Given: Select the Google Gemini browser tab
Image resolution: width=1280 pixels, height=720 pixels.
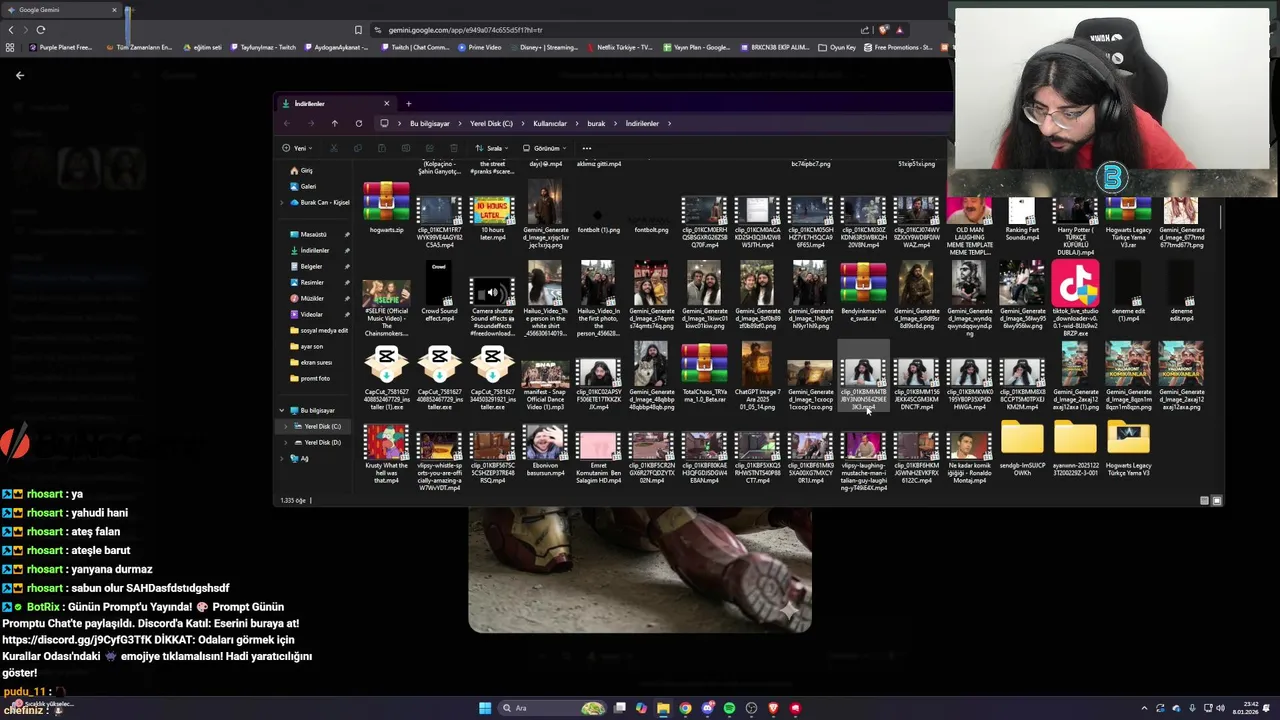Looking at the screenshot, I should (x=62, y=10).
